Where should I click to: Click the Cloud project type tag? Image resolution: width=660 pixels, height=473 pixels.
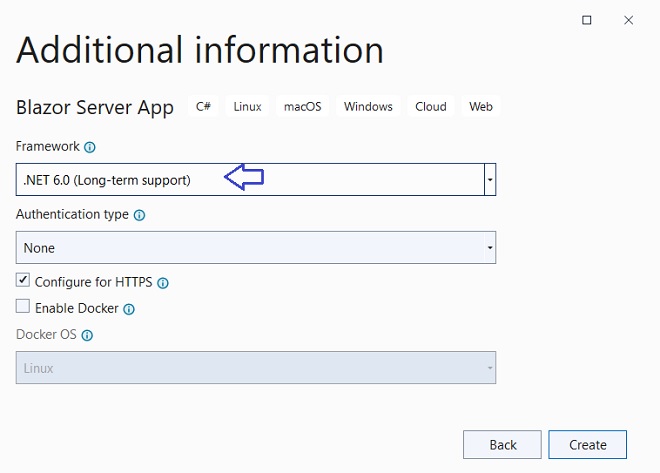point(431,106)
